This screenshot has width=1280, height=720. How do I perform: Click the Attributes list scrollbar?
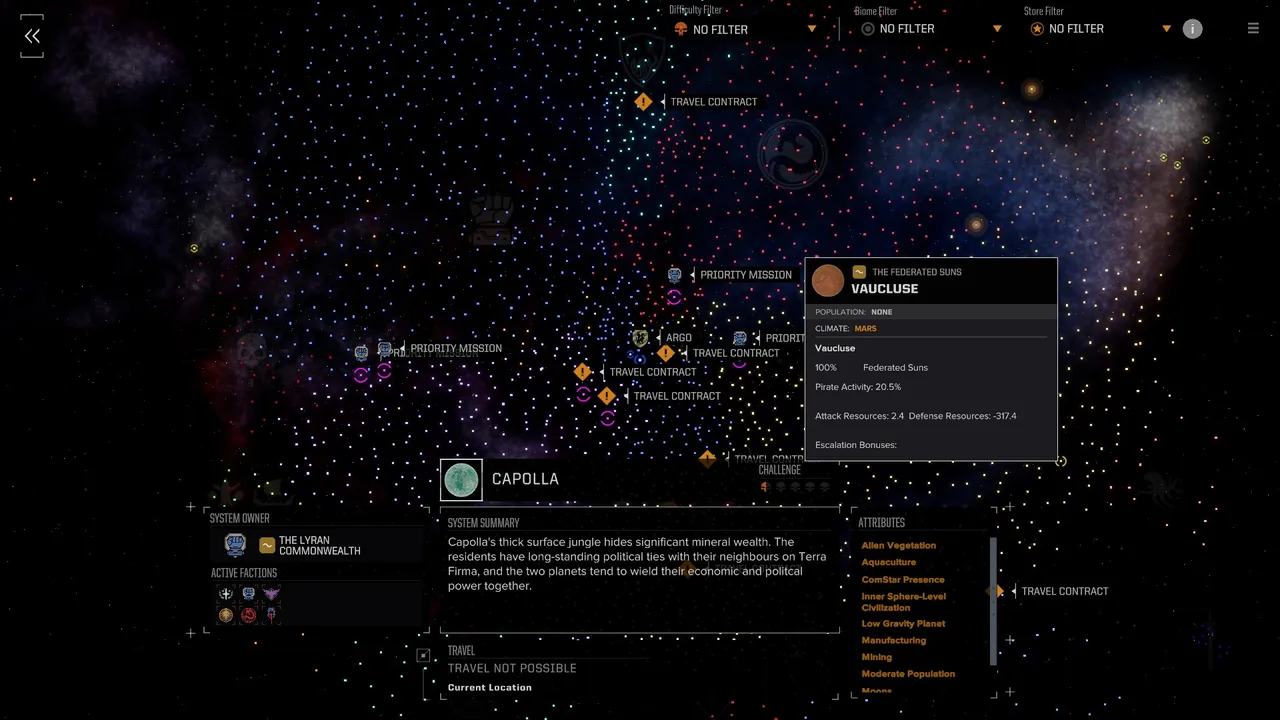tap(993, 601)
